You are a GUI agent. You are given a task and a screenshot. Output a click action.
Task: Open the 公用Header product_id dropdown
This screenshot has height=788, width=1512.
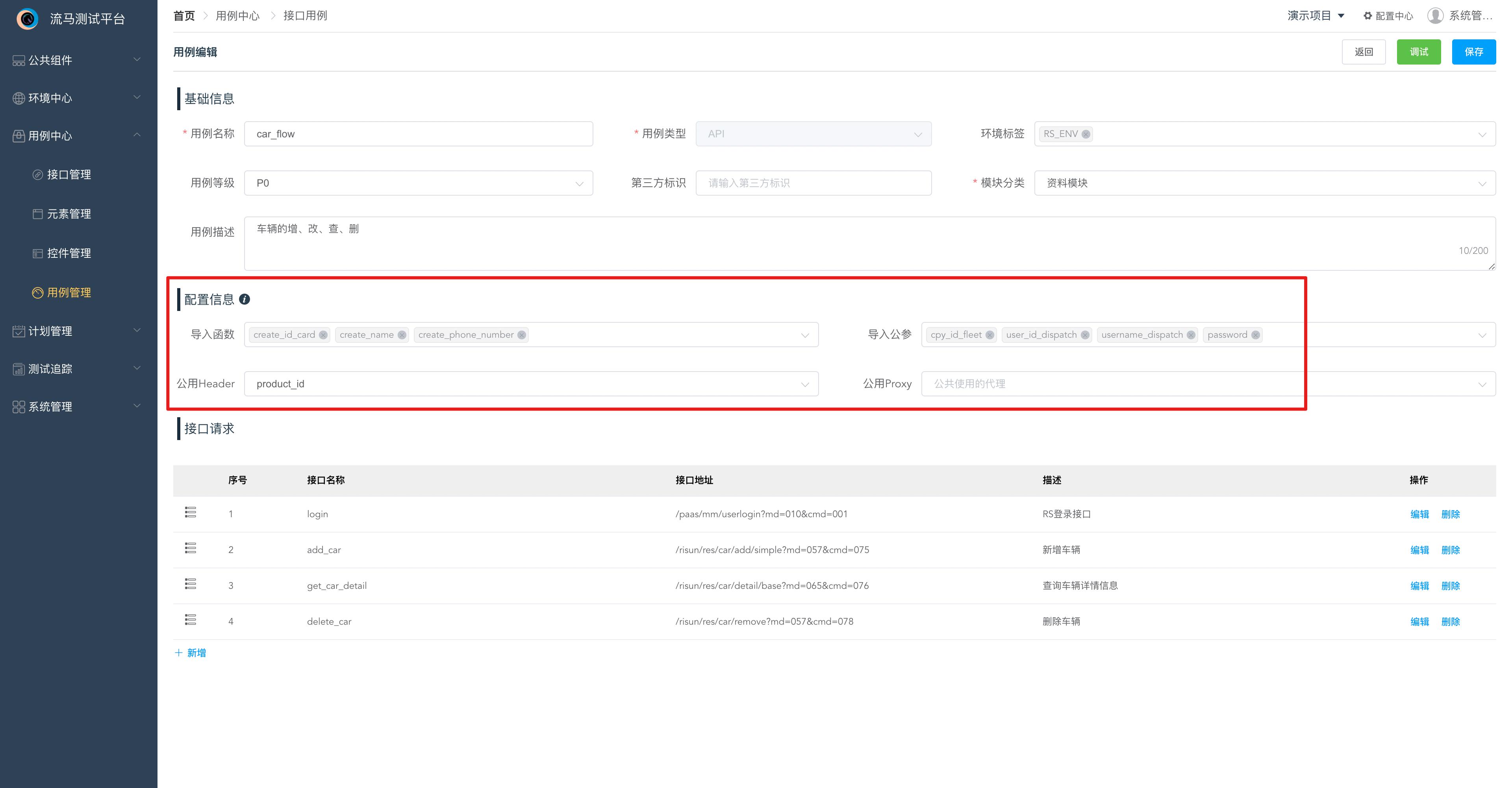(531, 384)
